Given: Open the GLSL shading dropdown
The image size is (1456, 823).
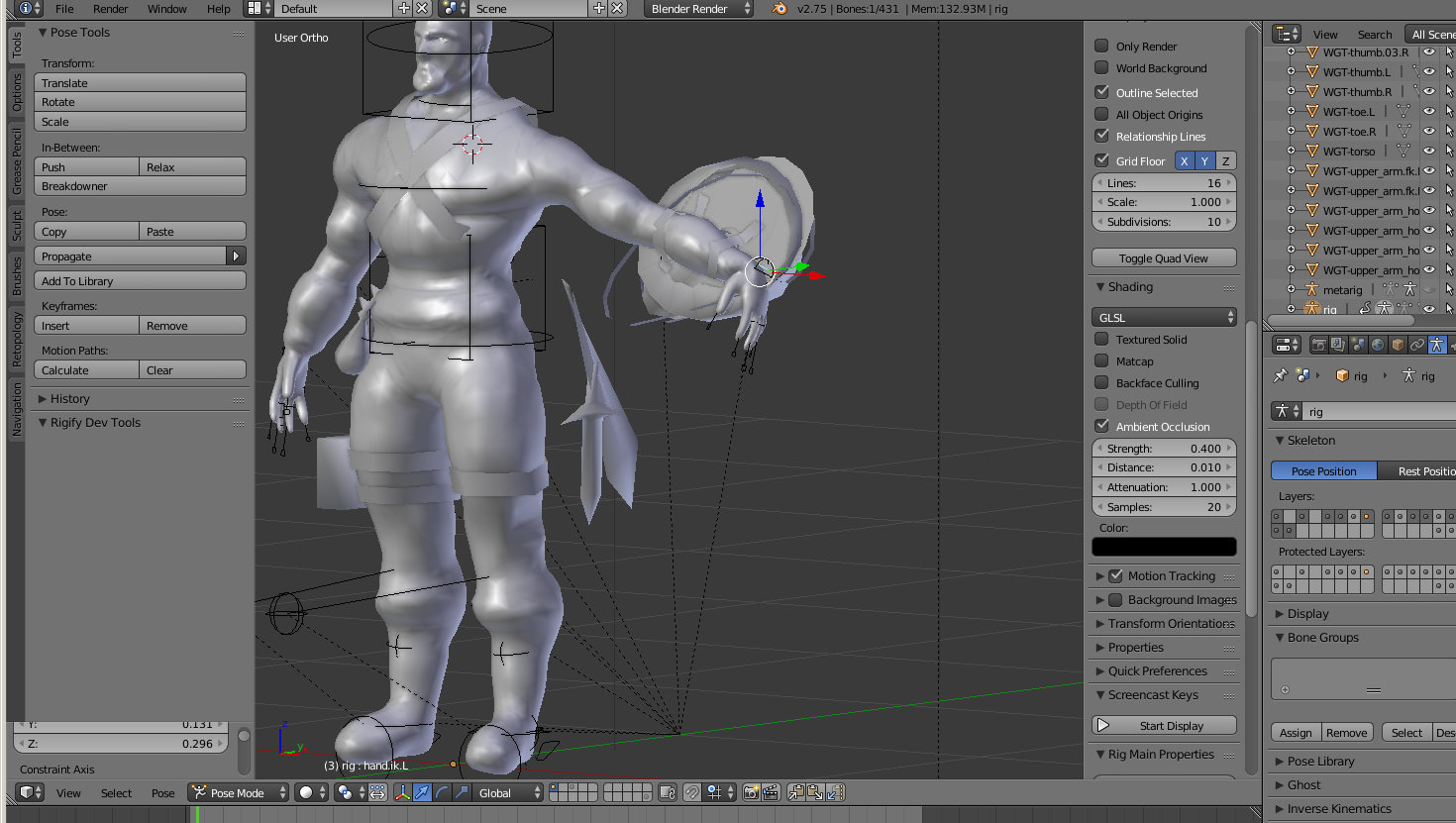Looking at the screenshot, I should coord(1164,317).
